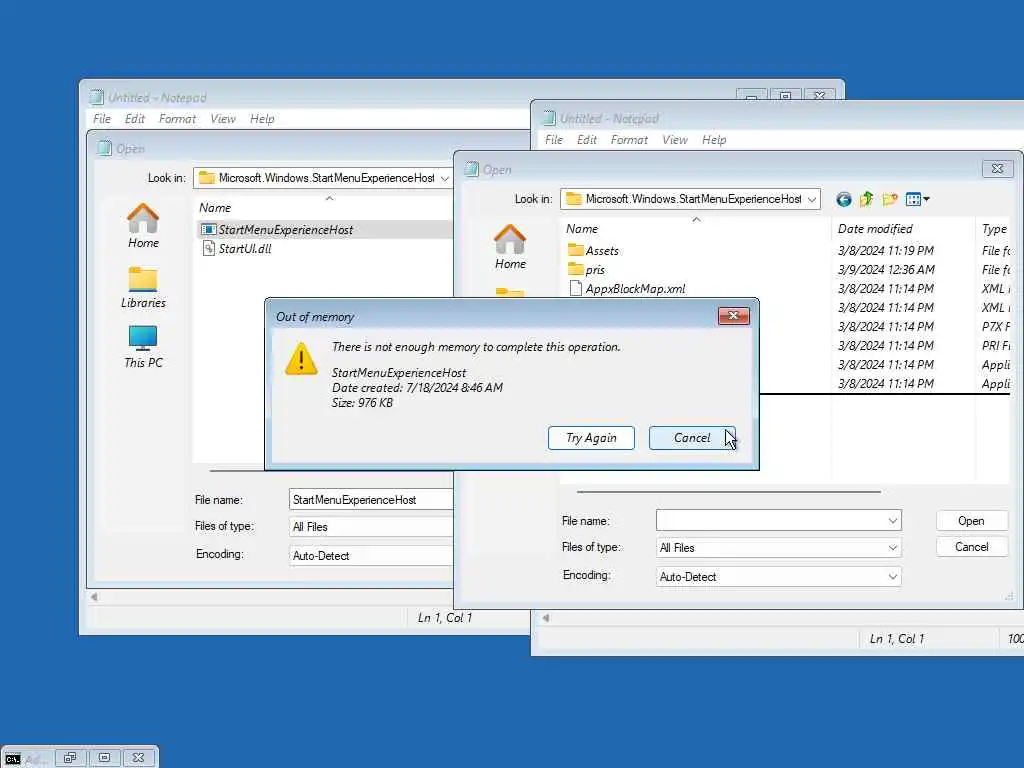The width and height of the screenshot is (1024, 768).
Task: Close the Out of memory dialog with red X
Action: coord(733,316)
